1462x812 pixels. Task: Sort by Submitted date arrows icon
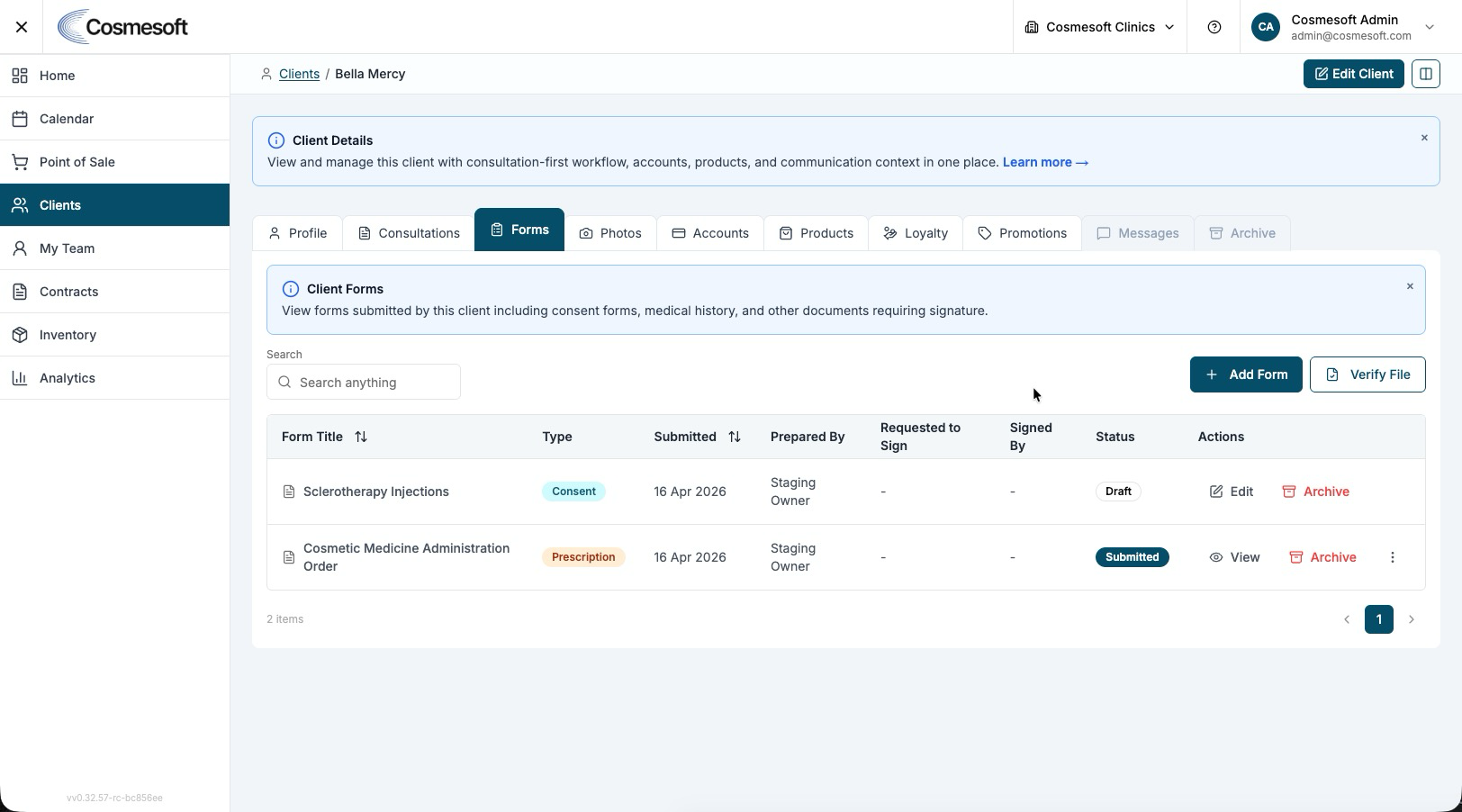(x=735, y=437)
